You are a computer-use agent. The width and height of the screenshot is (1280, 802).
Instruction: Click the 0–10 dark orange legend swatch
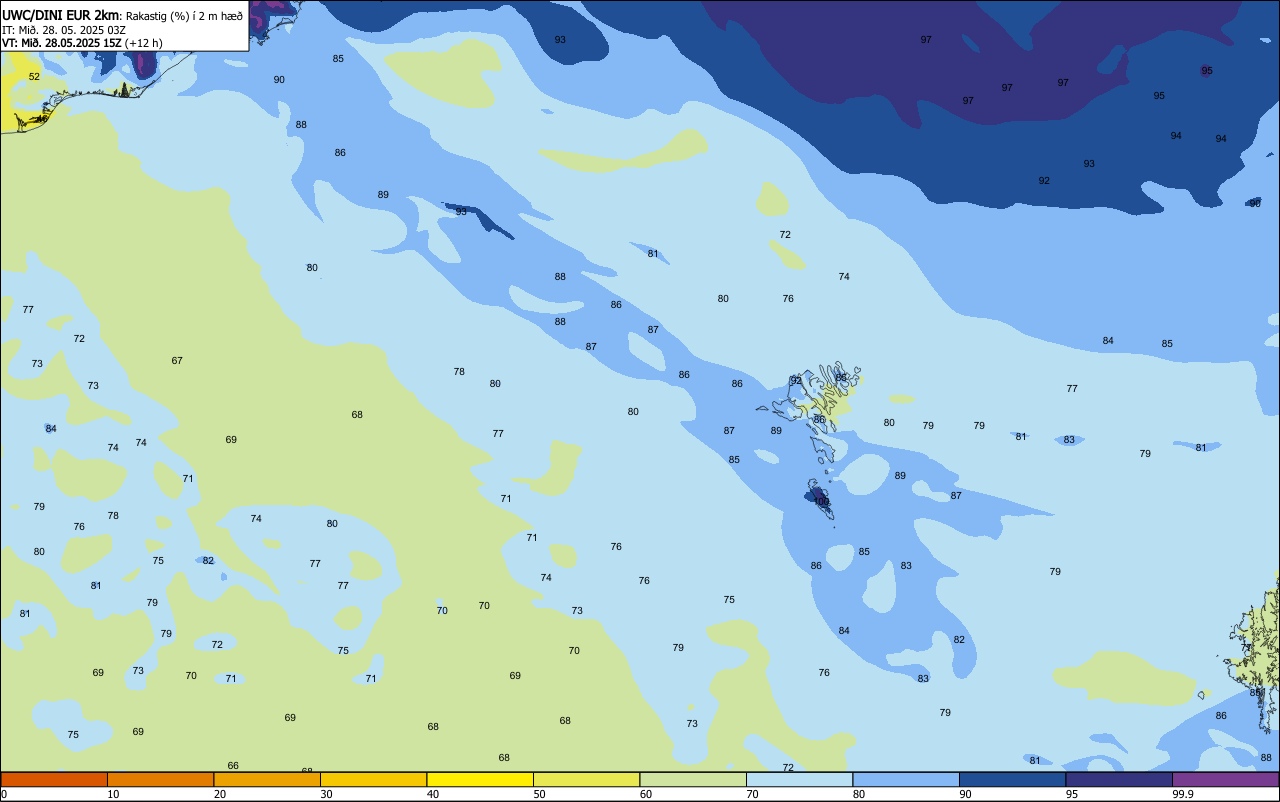point(54,779)
